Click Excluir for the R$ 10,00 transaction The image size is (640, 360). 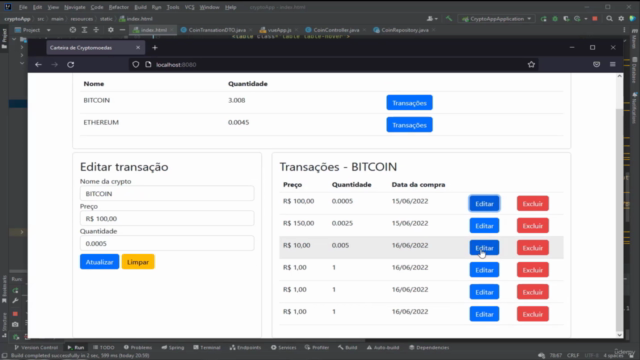[x=533, y=248]
